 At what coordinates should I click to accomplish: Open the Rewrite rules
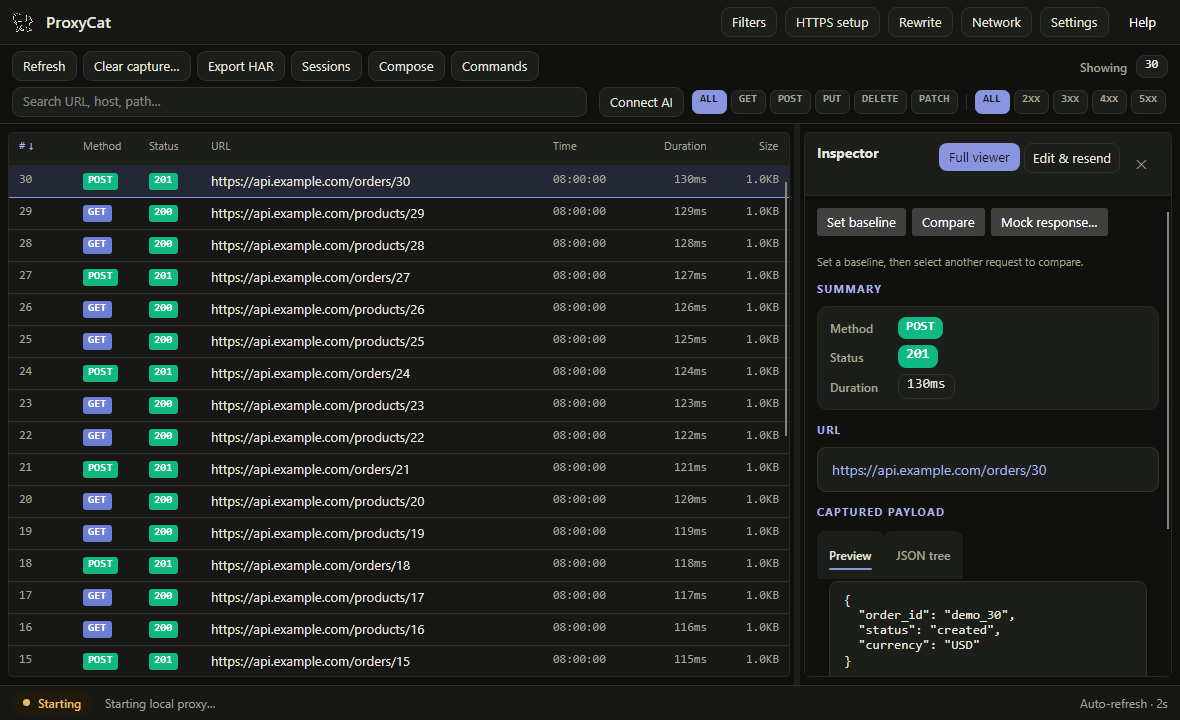click(x=920, y=23)
